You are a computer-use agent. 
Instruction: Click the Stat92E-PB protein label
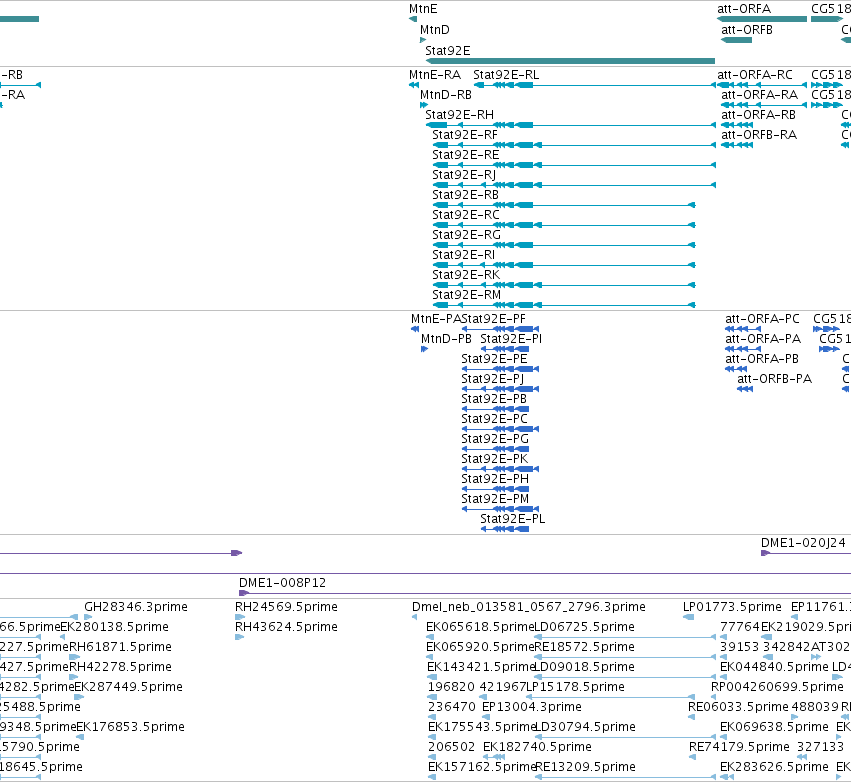pos(494,399)
